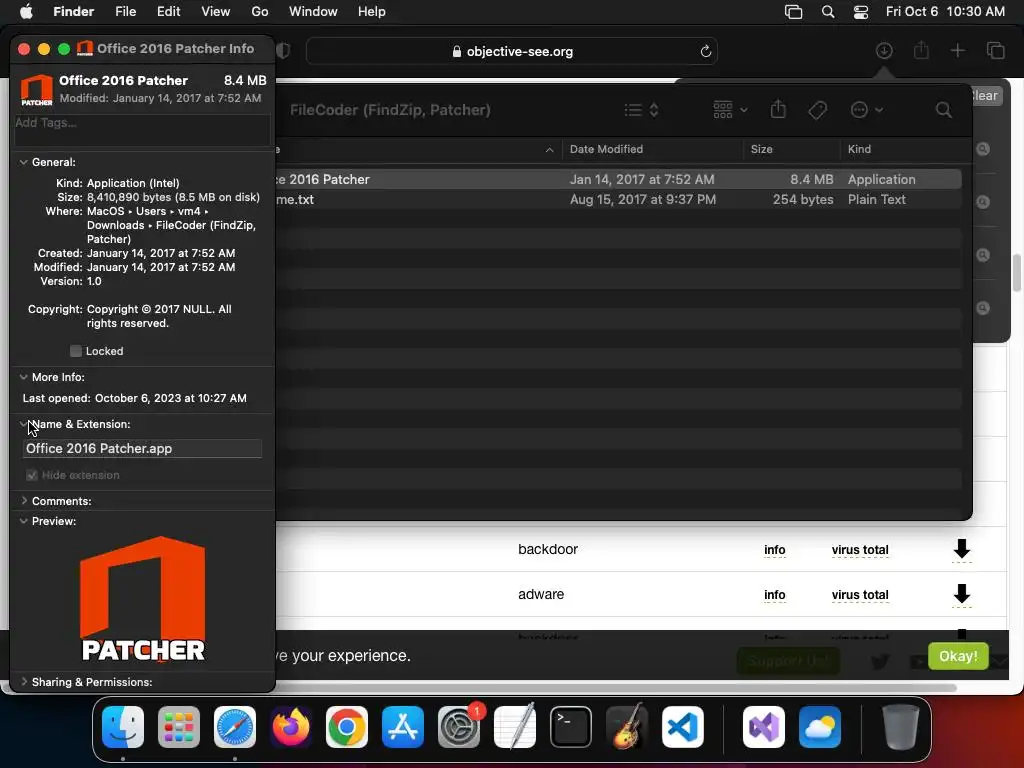Expand Sharing & Permissions section
Screen dimensions: 1024x768
pos(24,682)
